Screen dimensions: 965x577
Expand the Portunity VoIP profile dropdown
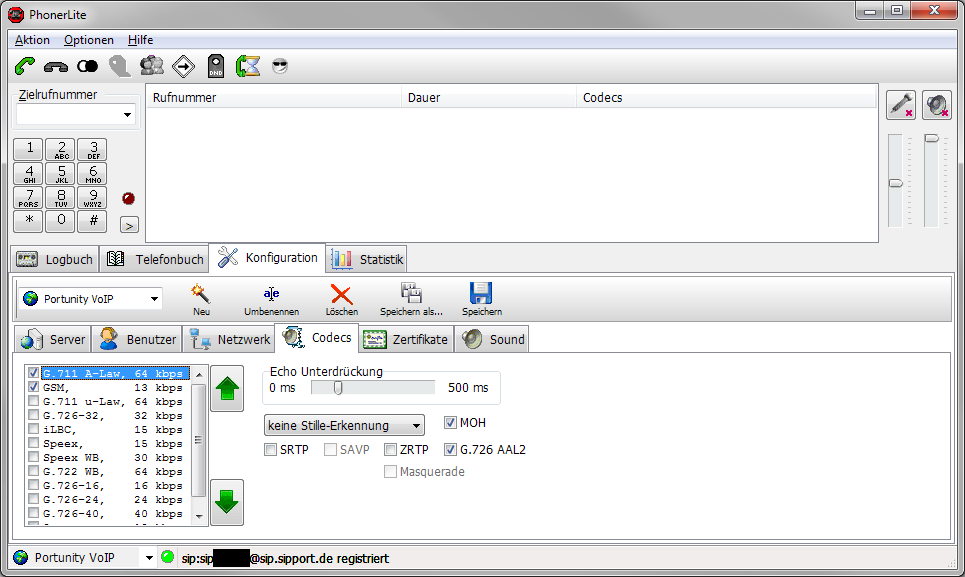(154, 299)
